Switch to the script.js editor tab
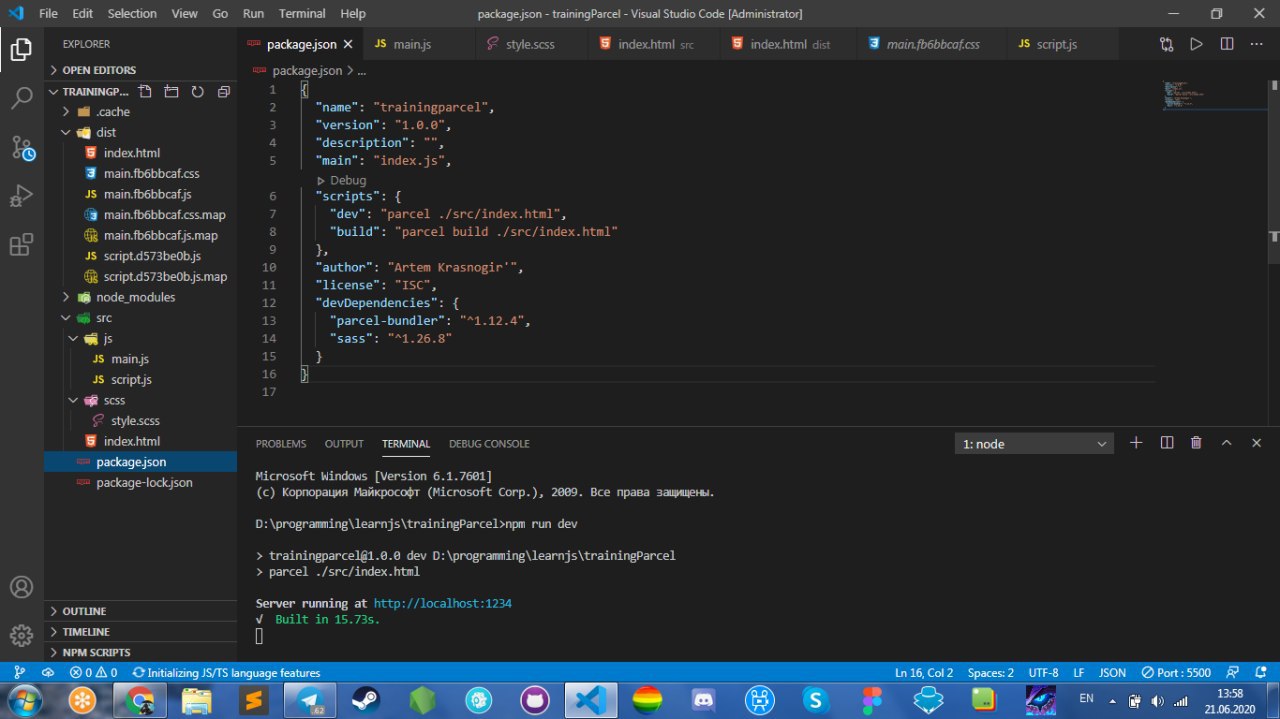Screen dimensions: 1280x719 [1056, 44]
